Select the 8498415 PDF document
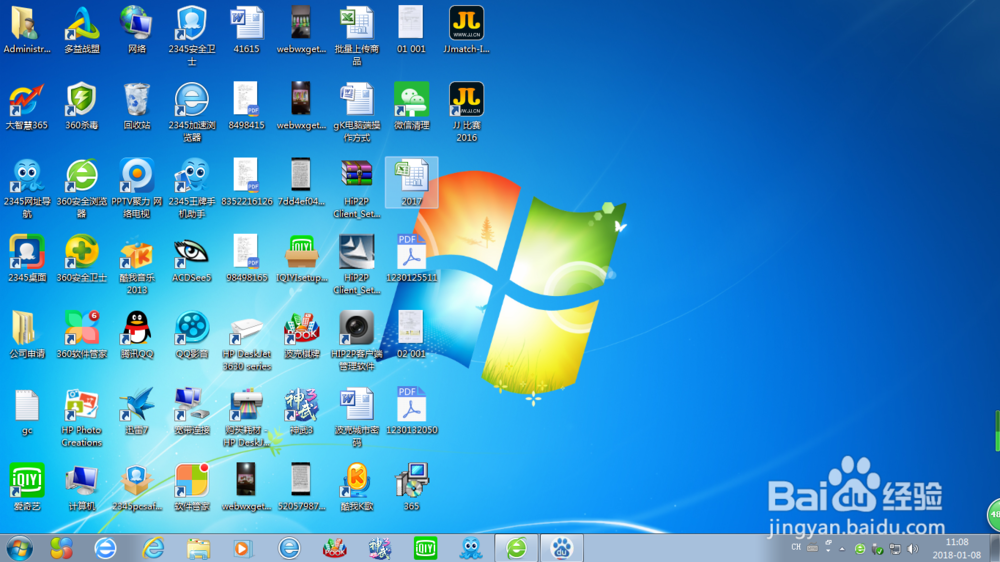 coord(247,107)
